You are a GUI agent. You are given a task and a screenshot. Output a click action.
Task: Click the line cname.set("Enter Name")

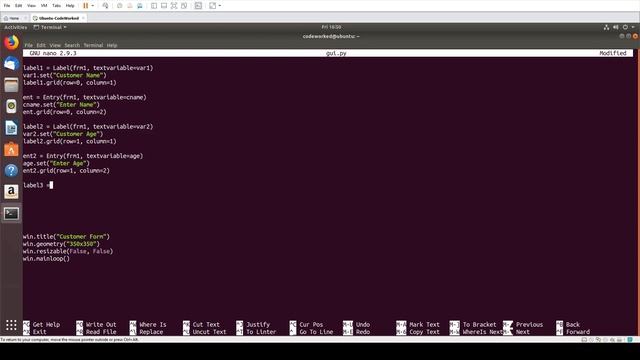[x=61, y=105]
